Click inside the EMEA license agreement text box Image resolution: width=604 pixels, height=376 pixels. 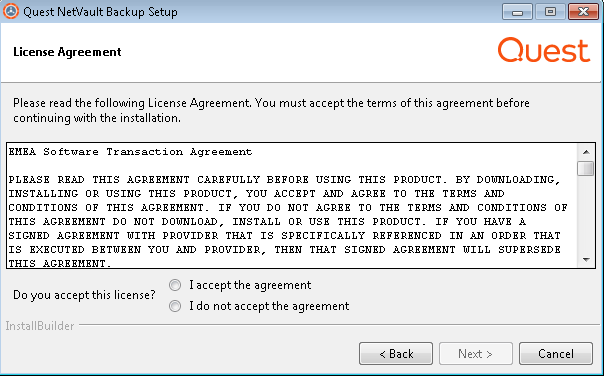tap(292, 206)
